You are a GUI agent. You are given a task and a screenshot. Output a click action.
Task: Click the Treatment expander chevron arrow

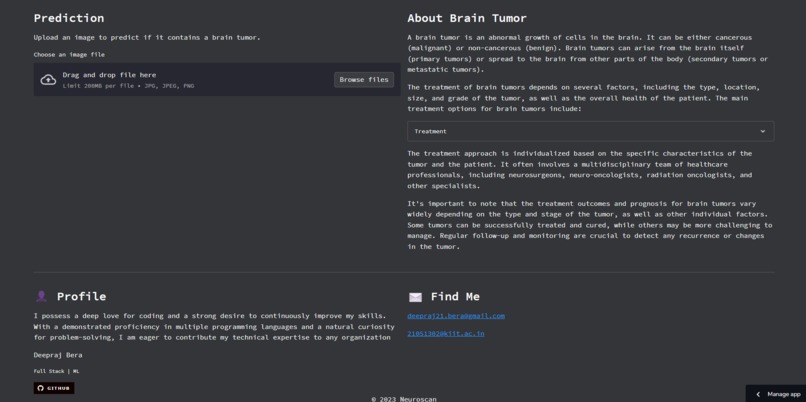(763, 131)
